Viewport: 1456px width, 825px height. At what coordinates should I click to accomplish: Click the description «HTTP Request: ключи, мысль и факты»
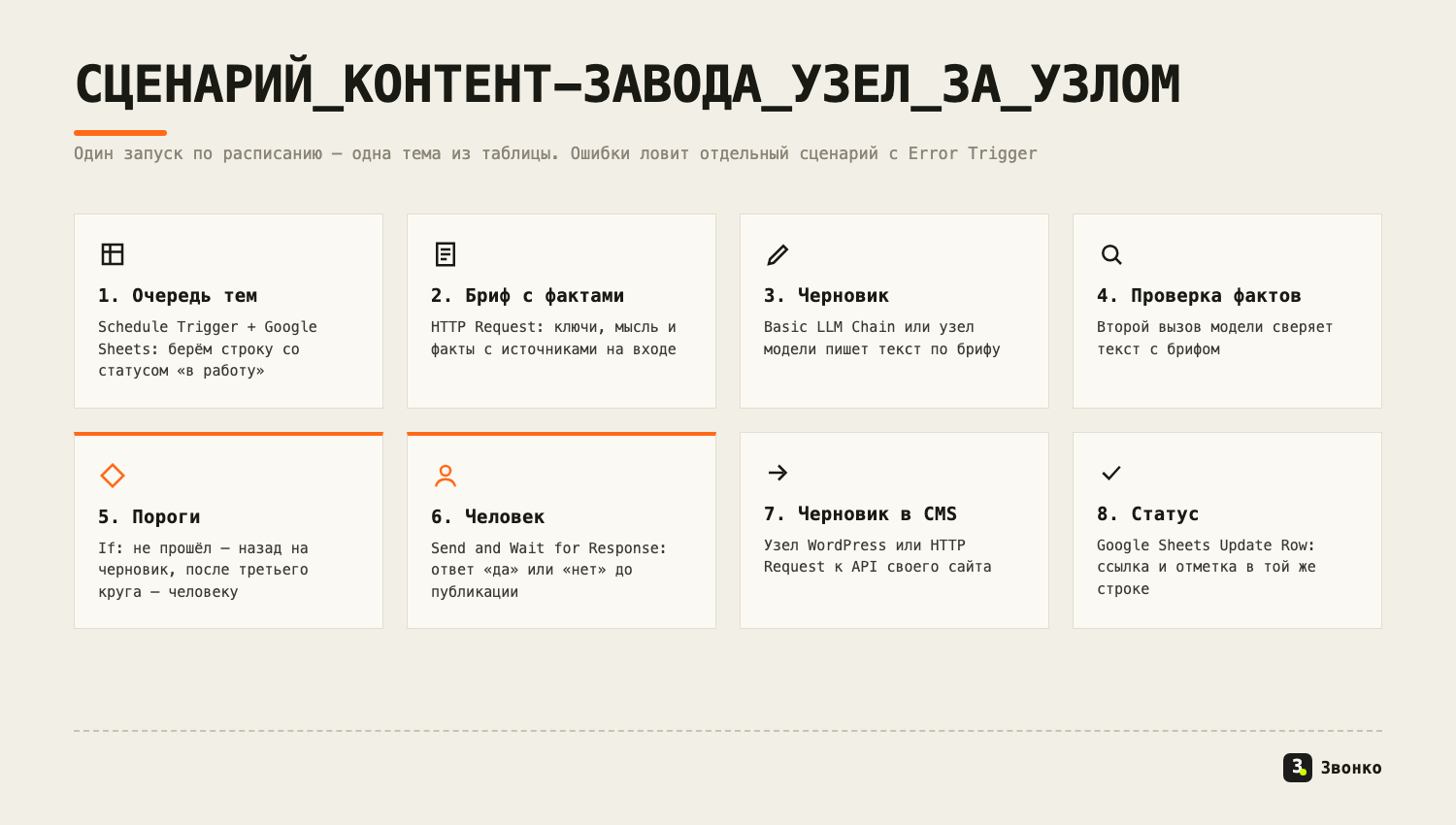553,338
